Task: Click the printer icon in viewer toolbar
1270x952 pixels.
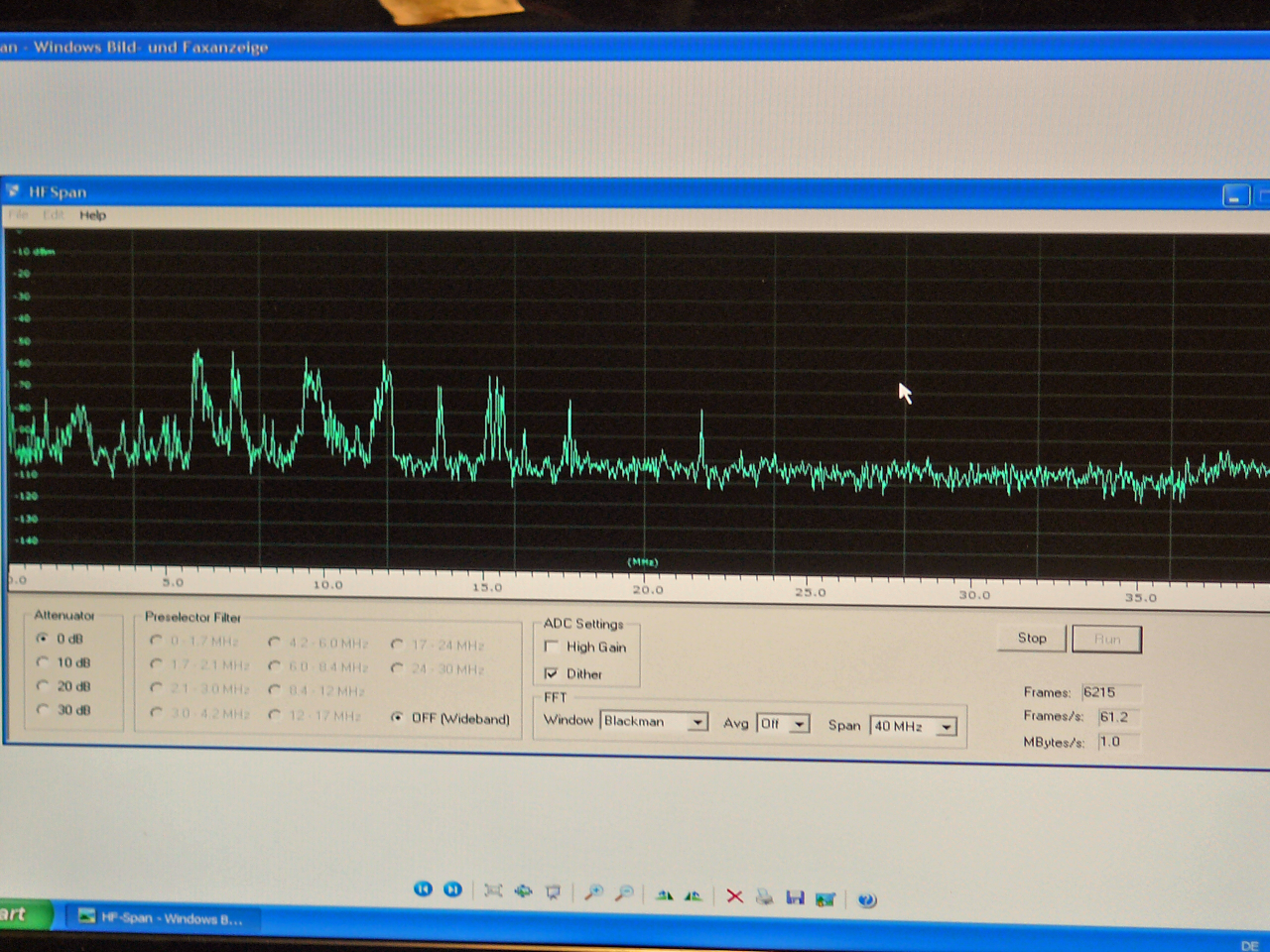Action: (x=764, y=897)
